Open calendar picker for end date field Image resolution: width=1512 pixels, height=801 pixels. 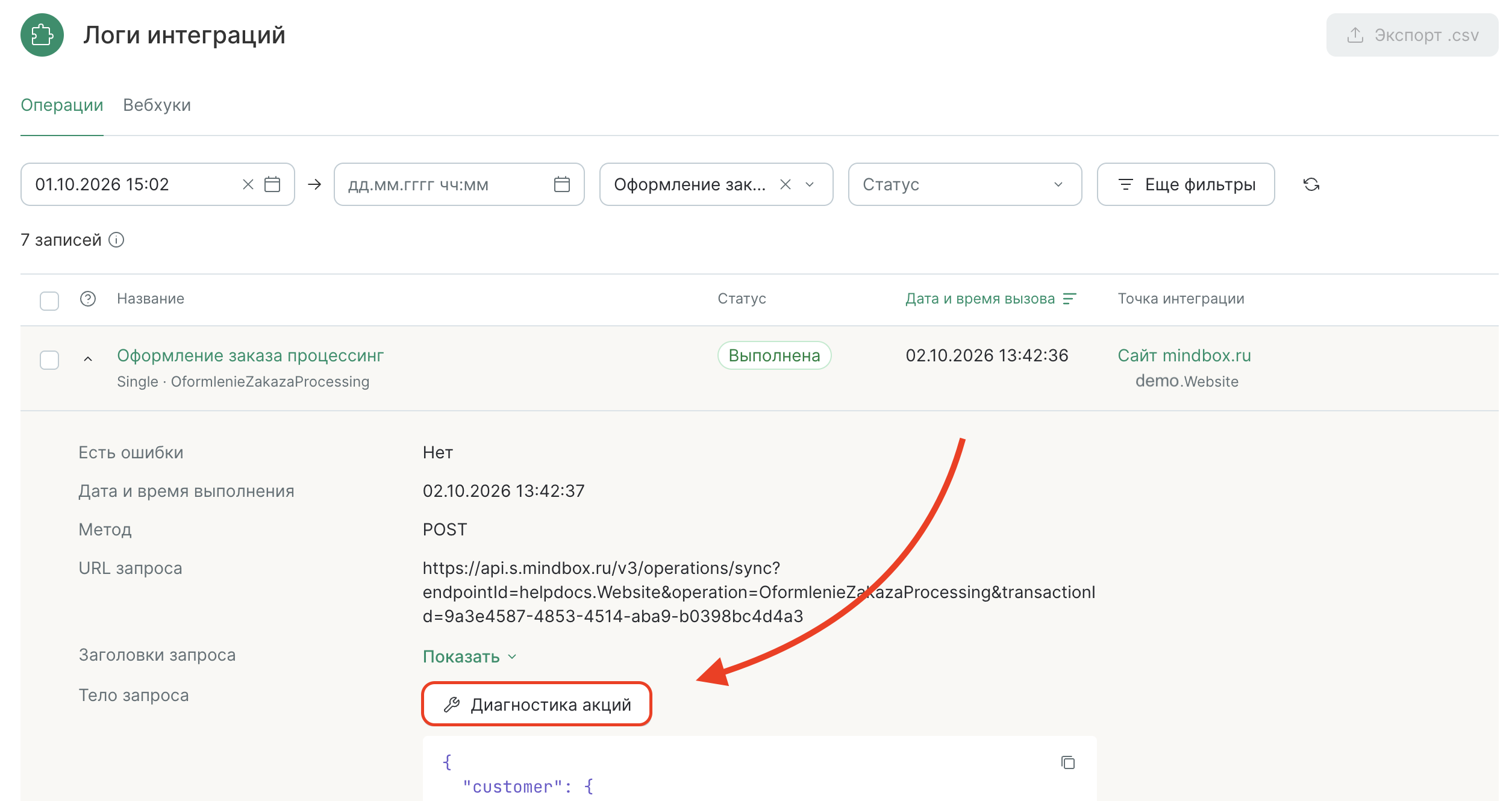(561, 184)
